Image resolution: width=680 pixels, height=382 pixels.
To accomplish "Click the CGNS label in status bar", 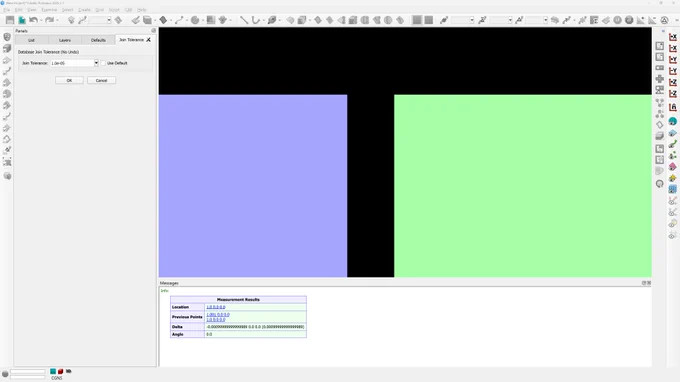I will 57,378.
